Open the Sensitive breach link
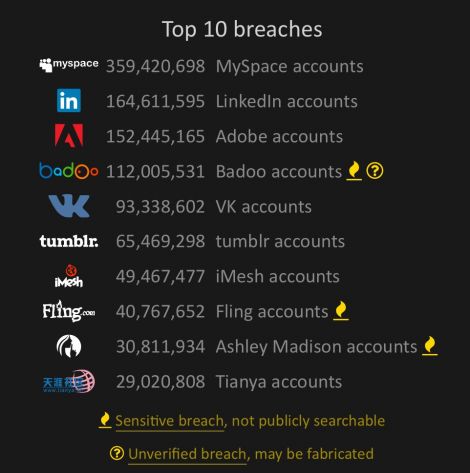Screen dimensions: 470x473 (169, 421)
